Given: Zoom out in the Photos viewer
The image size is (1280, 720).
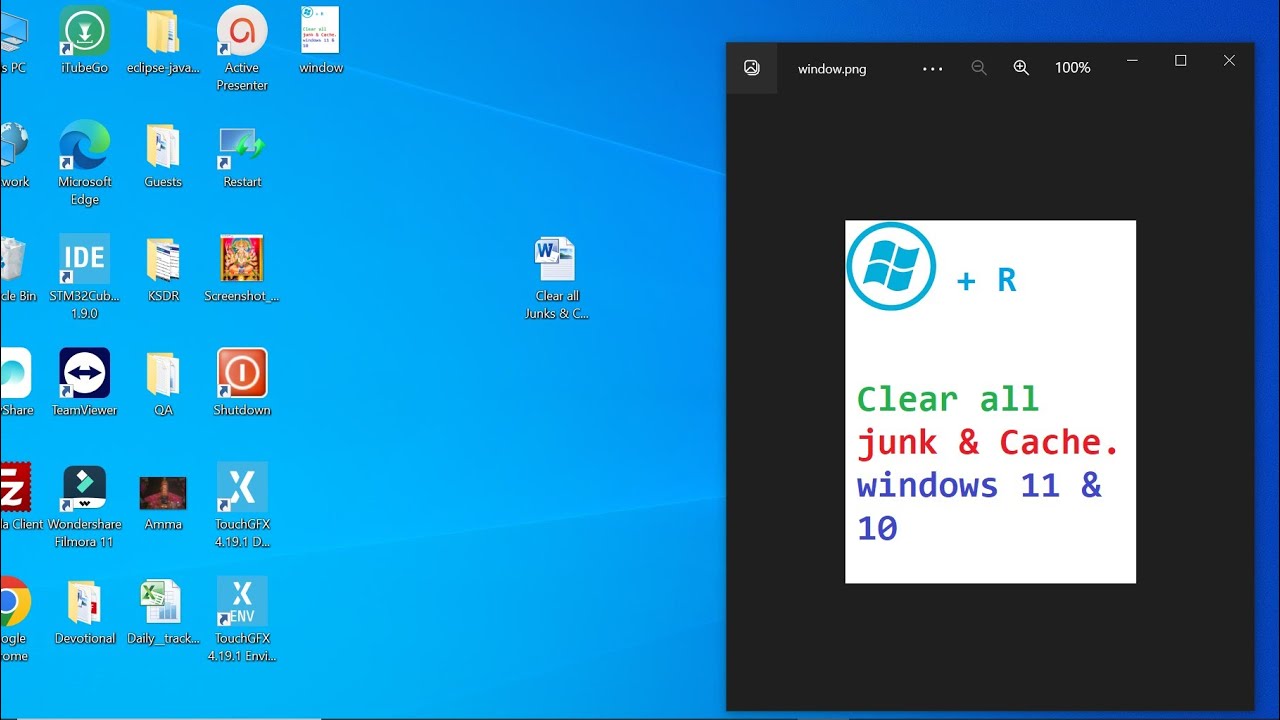Looking at the screenshot, I should (979, 68).
